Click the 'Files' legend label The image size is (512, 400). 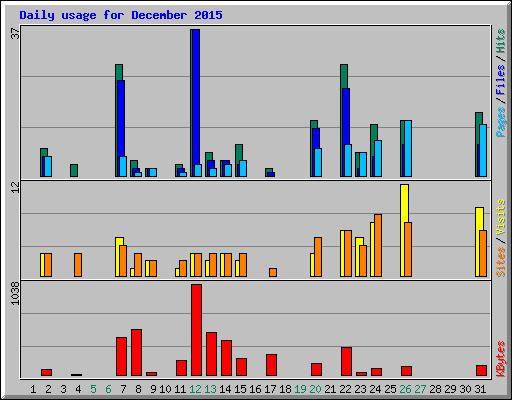(500, 80)
